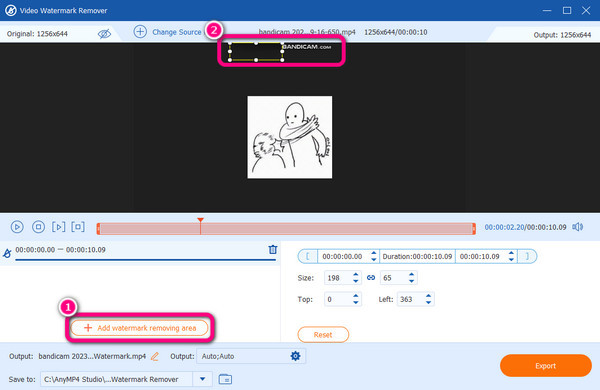
Task: Set end point with right bracket button
Action: 527,256
